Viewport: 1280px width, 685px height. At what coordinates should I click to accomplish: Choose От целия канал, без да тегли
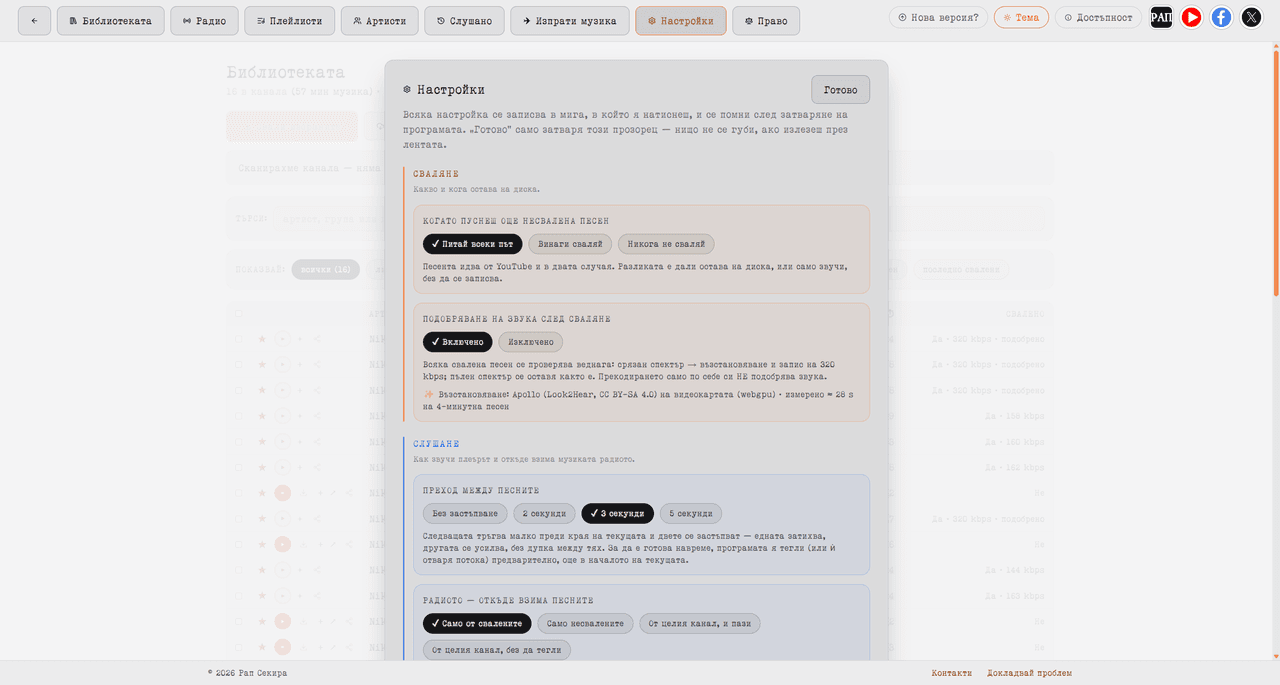click(497, 650)
